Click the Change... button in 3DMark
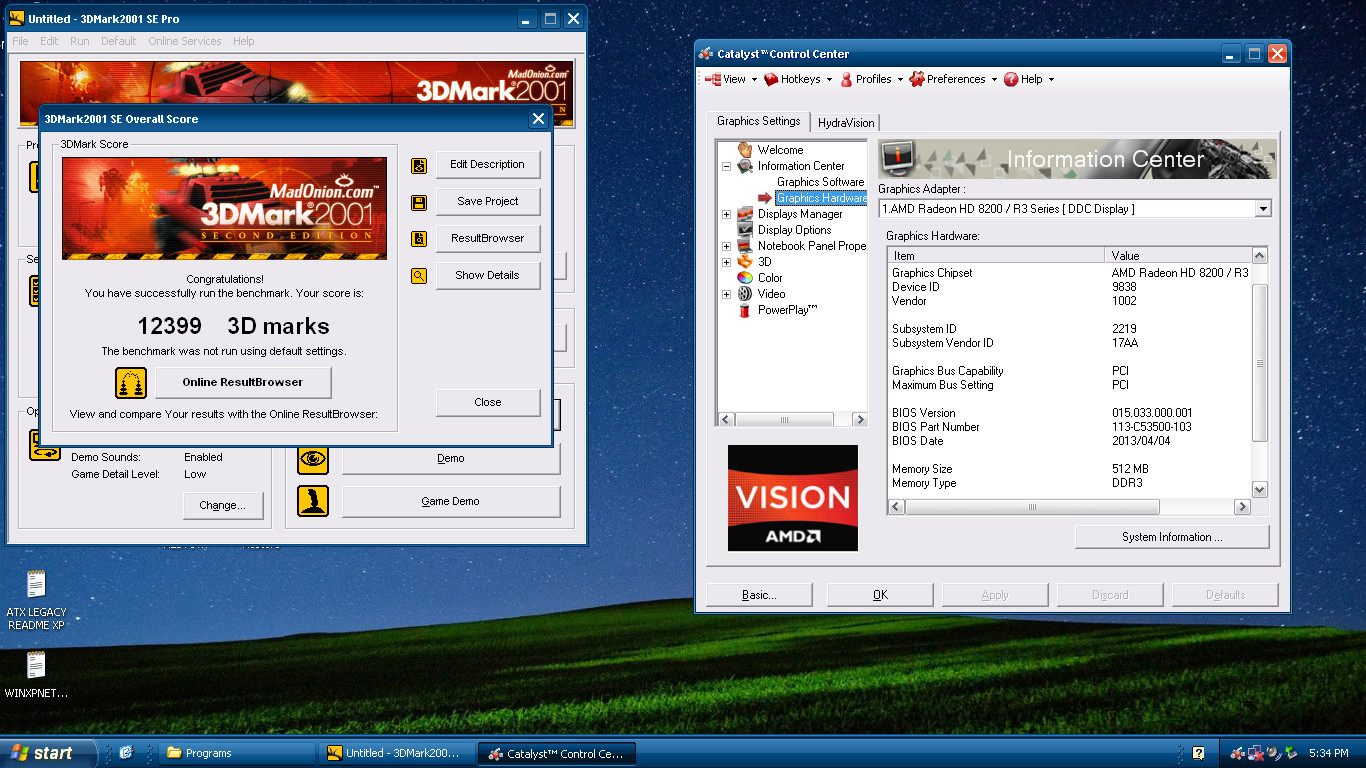The image size is (1366, 768). click(x=222, y=505)
